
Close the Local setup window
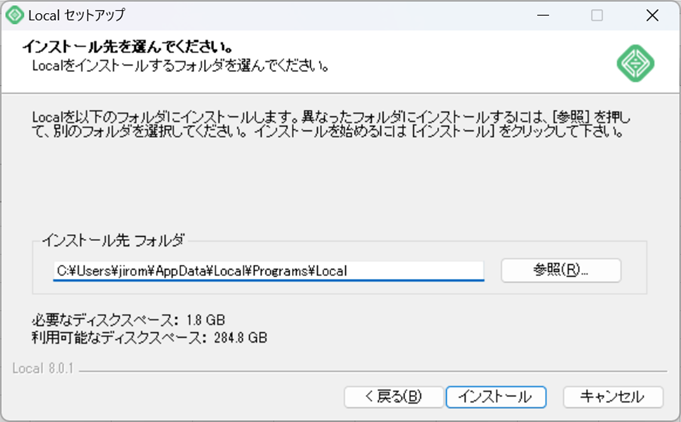coord(651,16)
